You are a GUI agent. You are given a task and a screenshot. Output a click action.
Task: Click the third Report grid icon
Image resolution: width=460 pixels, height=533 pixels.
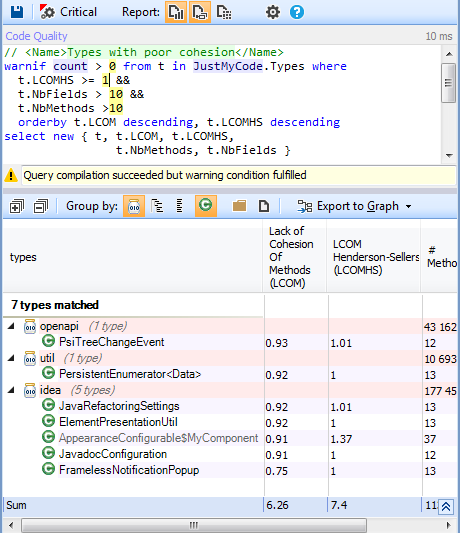[x=224, y=12]
